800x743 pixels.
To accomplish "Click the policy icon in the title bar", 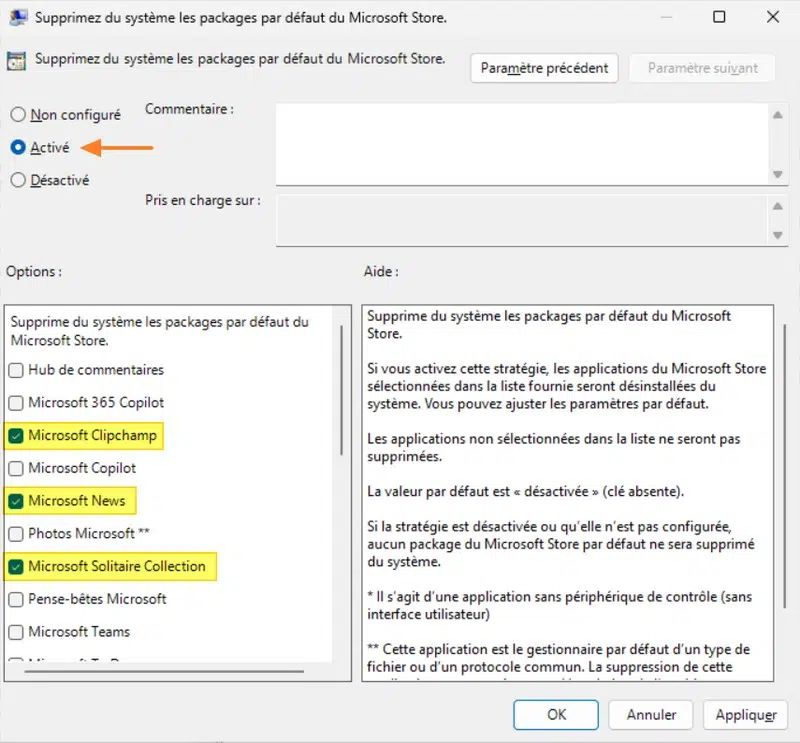I will click(x=17, y=17).
